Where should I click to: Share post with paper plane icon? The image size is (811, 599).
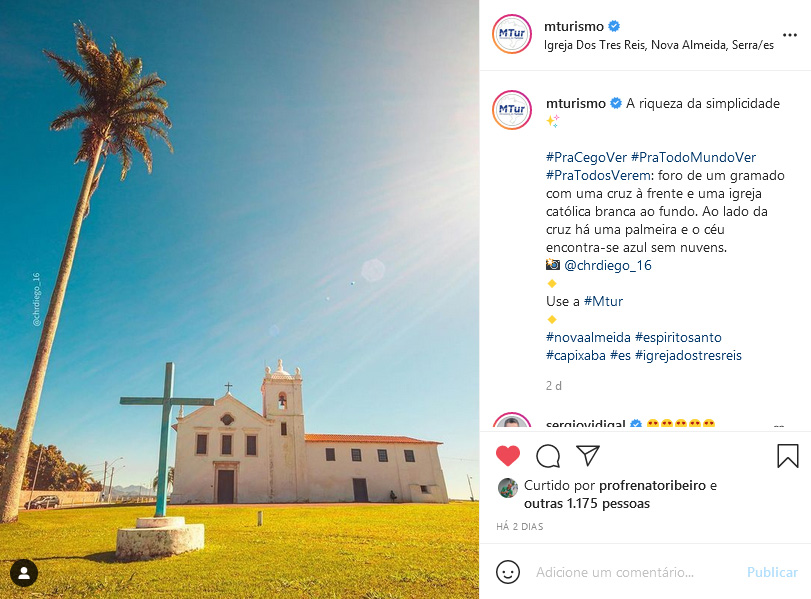pos(588,455)
